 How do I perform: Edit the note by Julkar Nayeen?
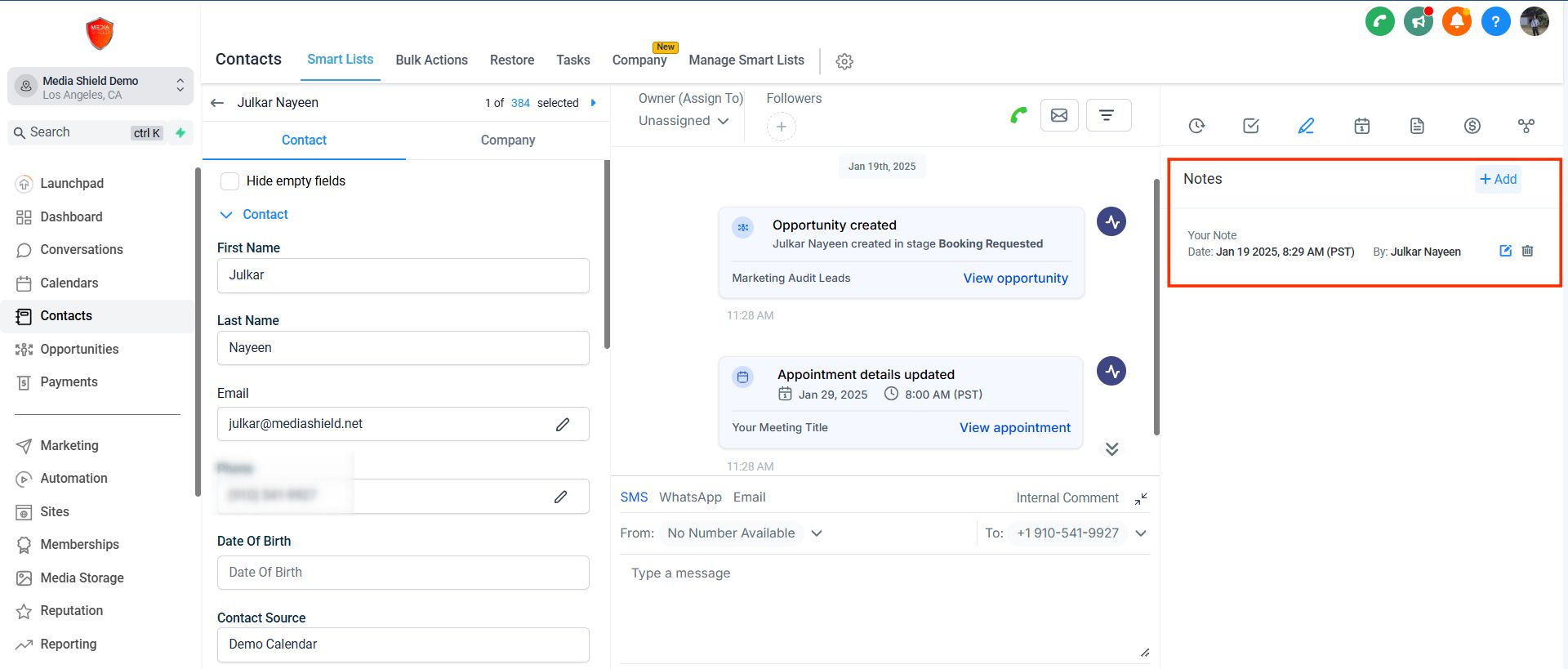tap(1505, 251)
